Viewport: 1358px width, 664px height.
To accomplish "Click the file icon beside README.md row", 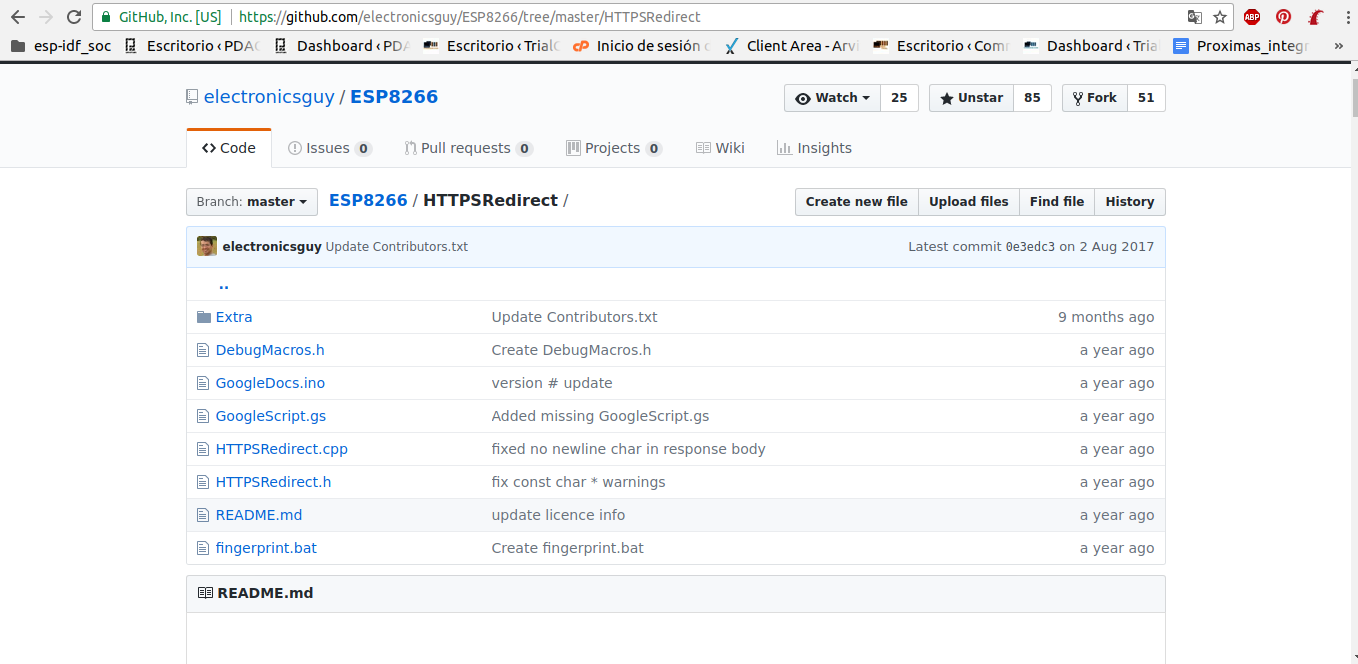I will (204, 515).
